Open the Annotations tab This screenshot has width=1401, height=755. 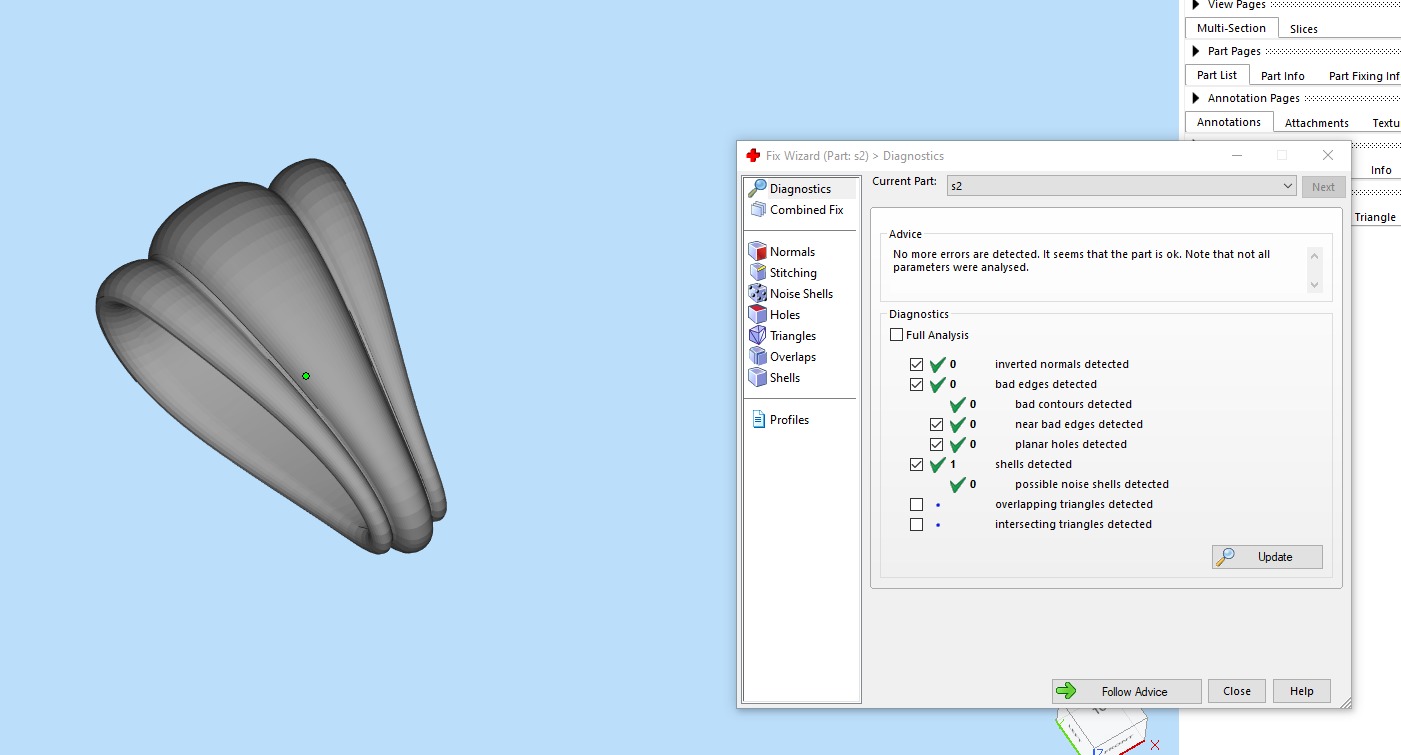pos(1229,122)
